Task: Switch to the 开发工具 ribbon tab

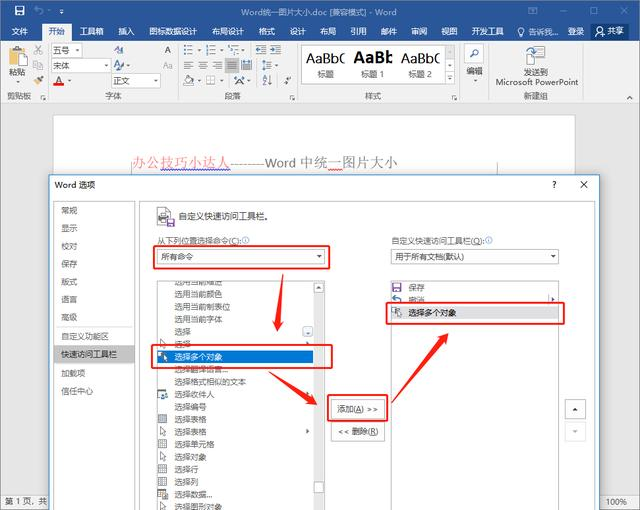Action: point(487,31)
